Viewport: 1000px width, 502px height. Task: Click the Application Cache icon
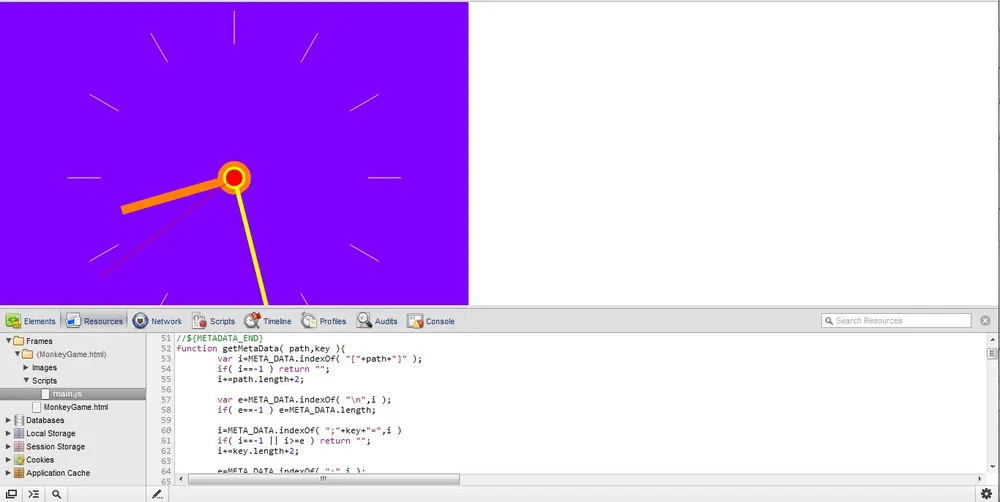click(x=18, y=473)
